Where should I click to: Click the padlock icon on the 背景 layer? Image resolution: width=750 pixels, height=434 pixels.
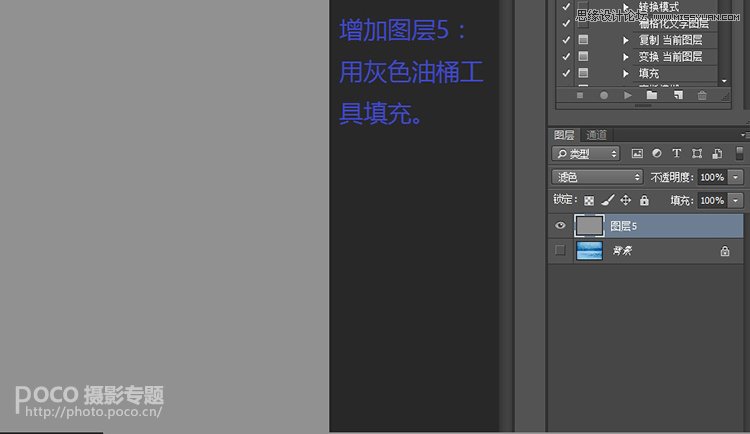(x=725, y=251)
